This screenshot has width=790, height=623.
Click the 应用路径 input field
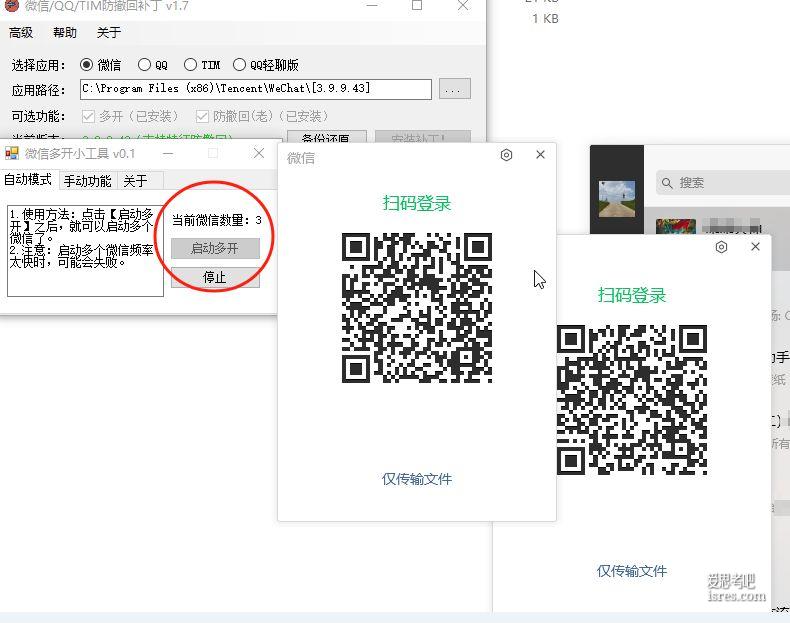(256, 89)
